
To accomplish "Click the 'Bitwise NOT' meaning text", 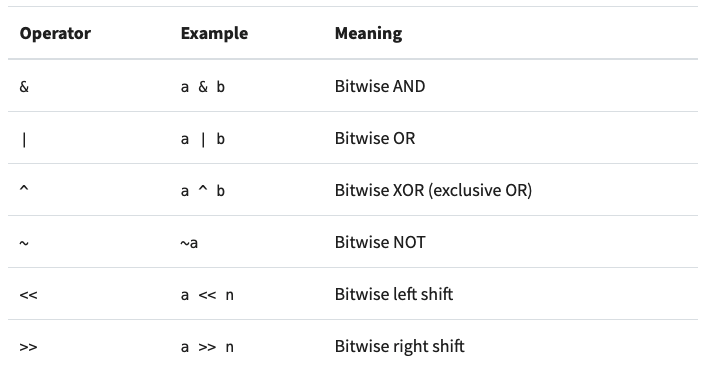I will pyautogui.click(x=380, y=242).
